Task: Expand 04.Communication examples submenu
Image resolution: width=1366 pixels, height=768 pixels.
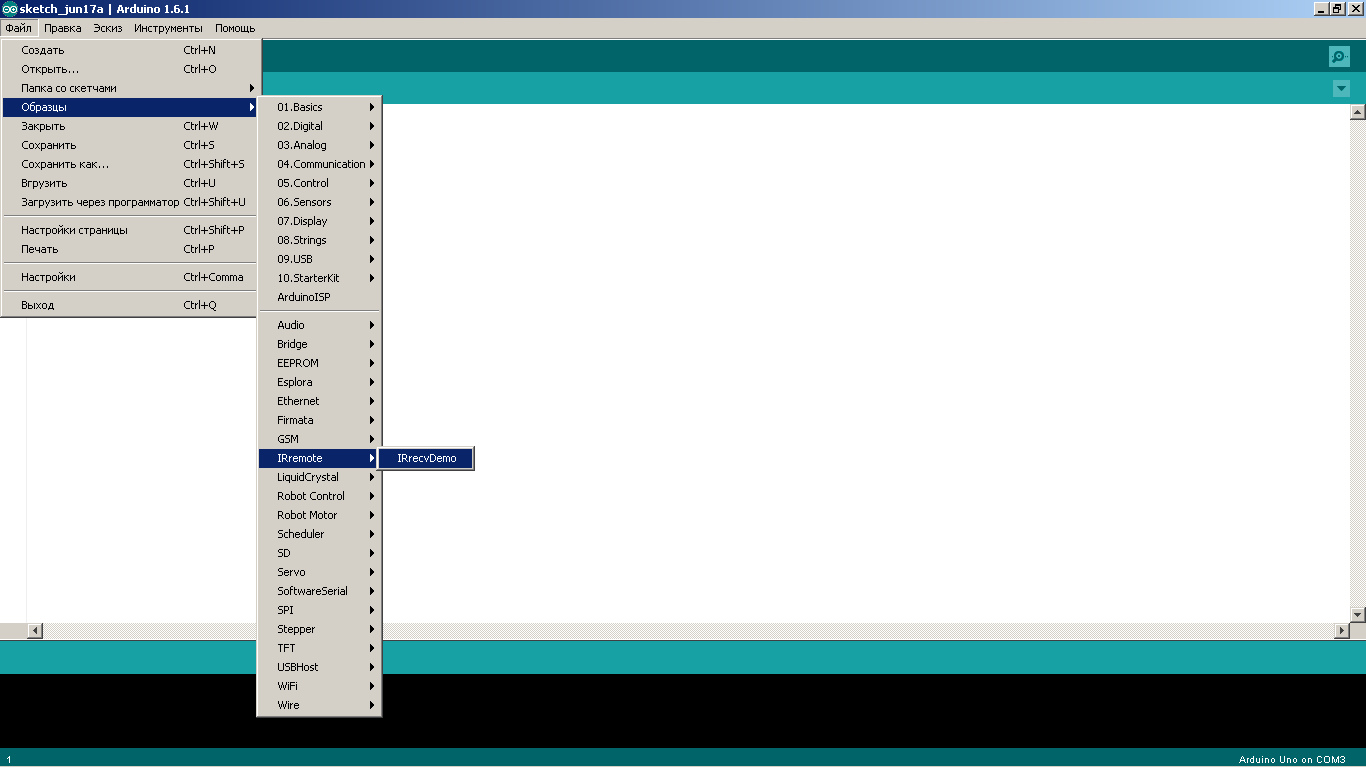Action: [x=319, y=164]
